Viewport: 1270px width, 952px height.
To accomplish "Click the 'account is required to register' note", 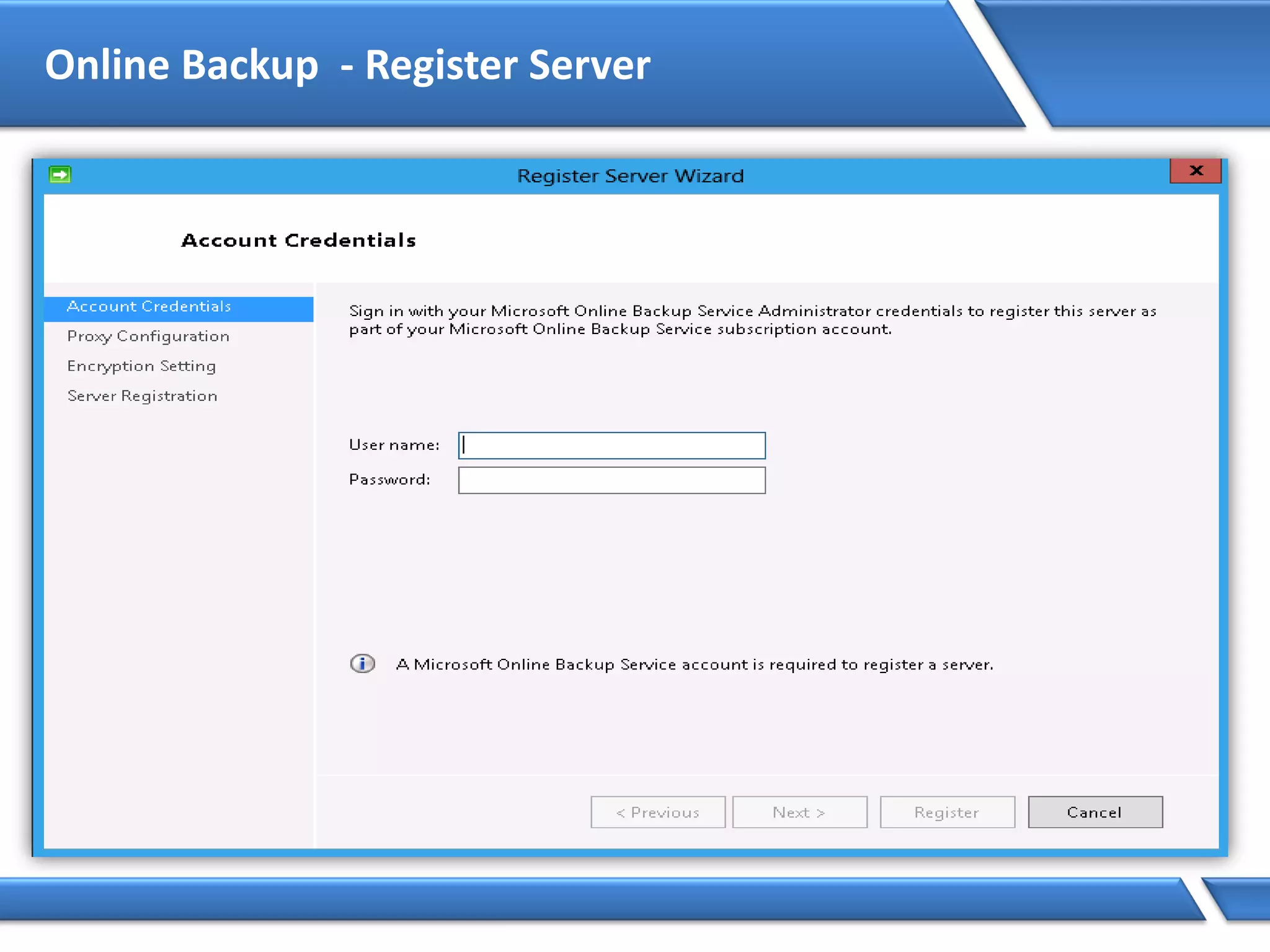I will pos(695,664).
